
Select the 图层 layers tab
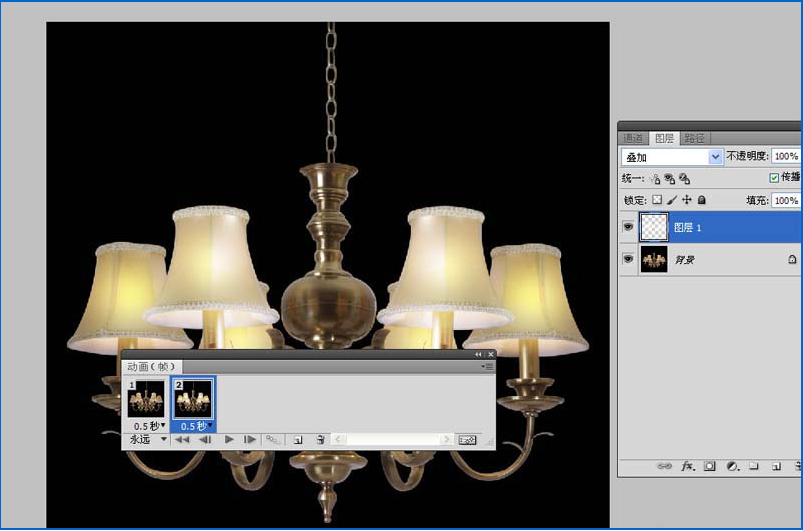(x=664, y=138)
